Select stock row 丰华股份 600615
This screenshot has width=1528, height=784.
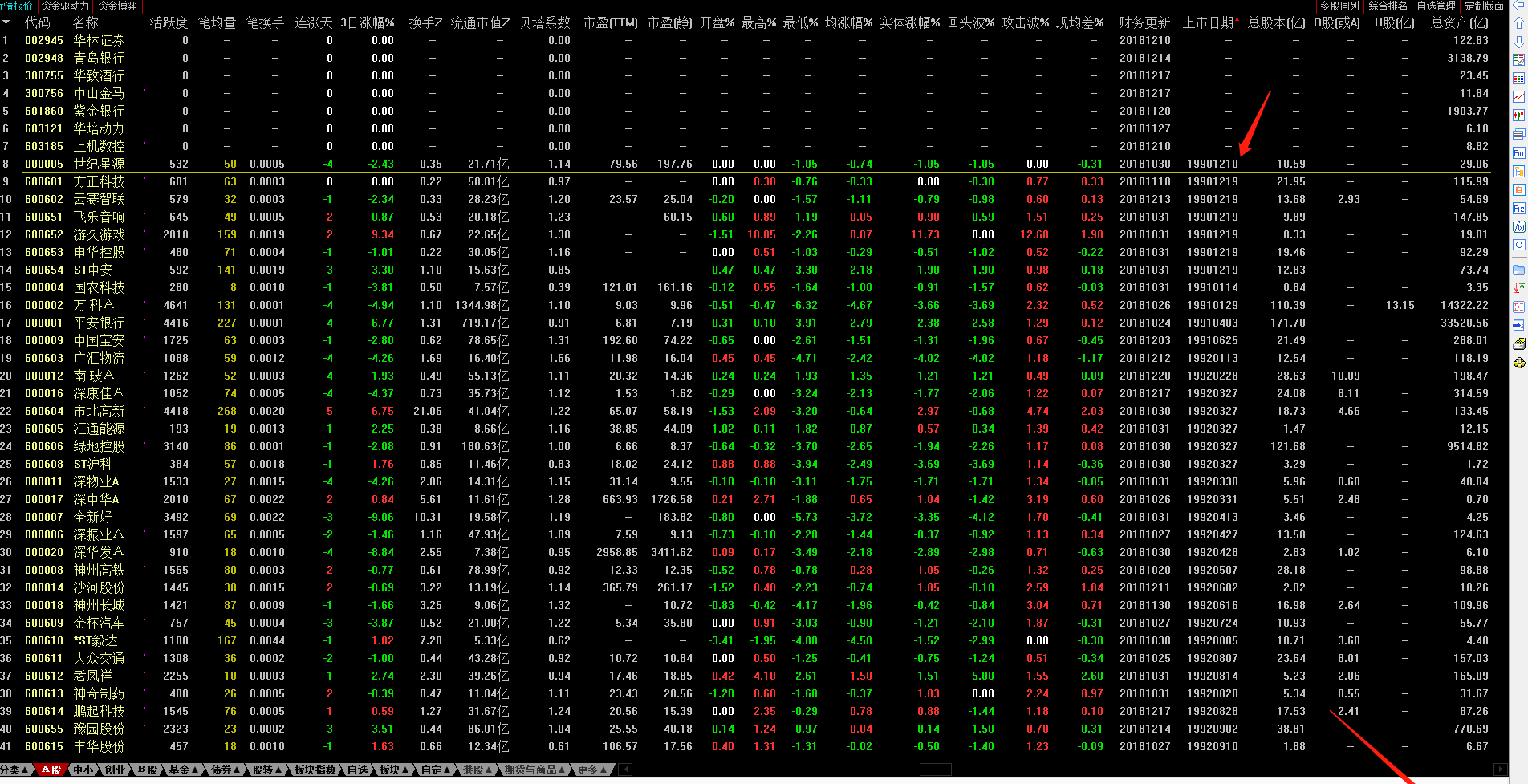pyautogui.click(x=746, y=746)
